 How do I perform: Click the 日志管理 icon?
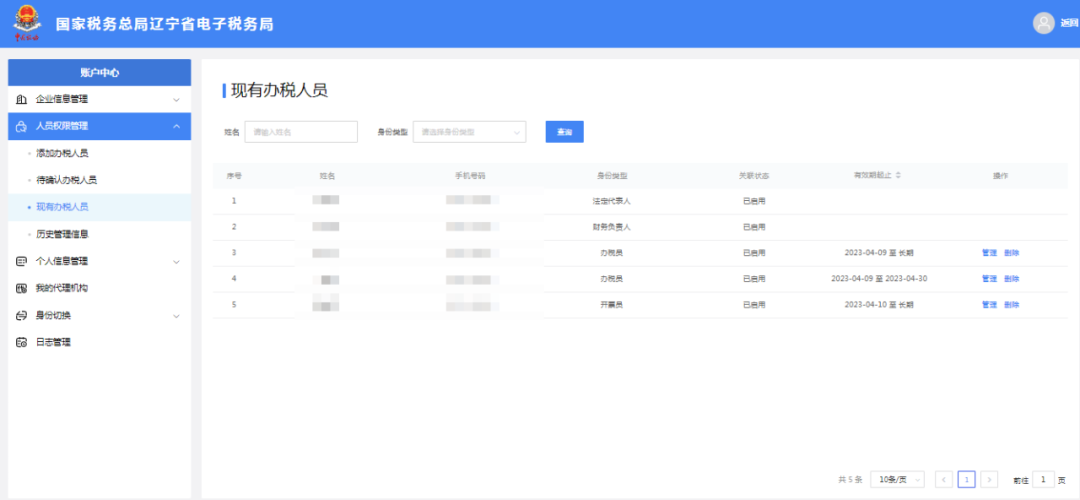click(21, 343)
